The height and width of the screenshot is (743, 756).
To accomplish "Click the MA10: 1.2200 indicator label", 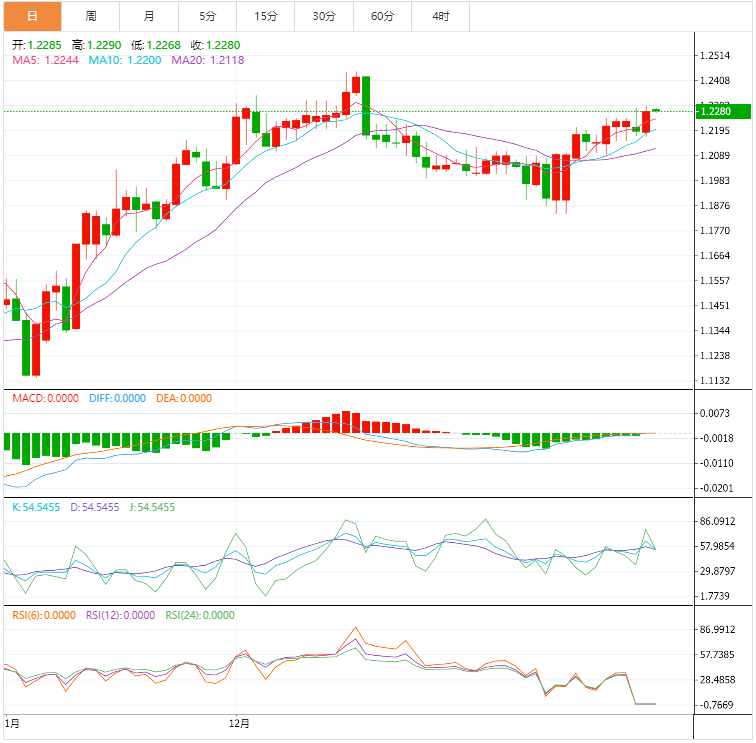I will click(x=124, y=60).
